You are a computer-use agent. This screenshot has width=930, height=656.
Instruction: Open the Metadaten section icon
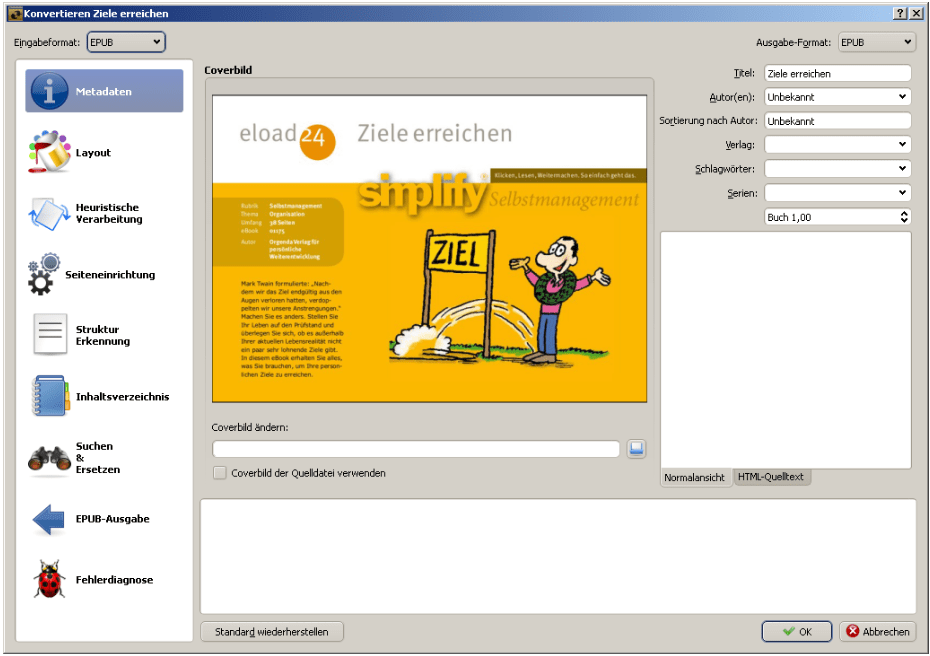click(49, 92)
